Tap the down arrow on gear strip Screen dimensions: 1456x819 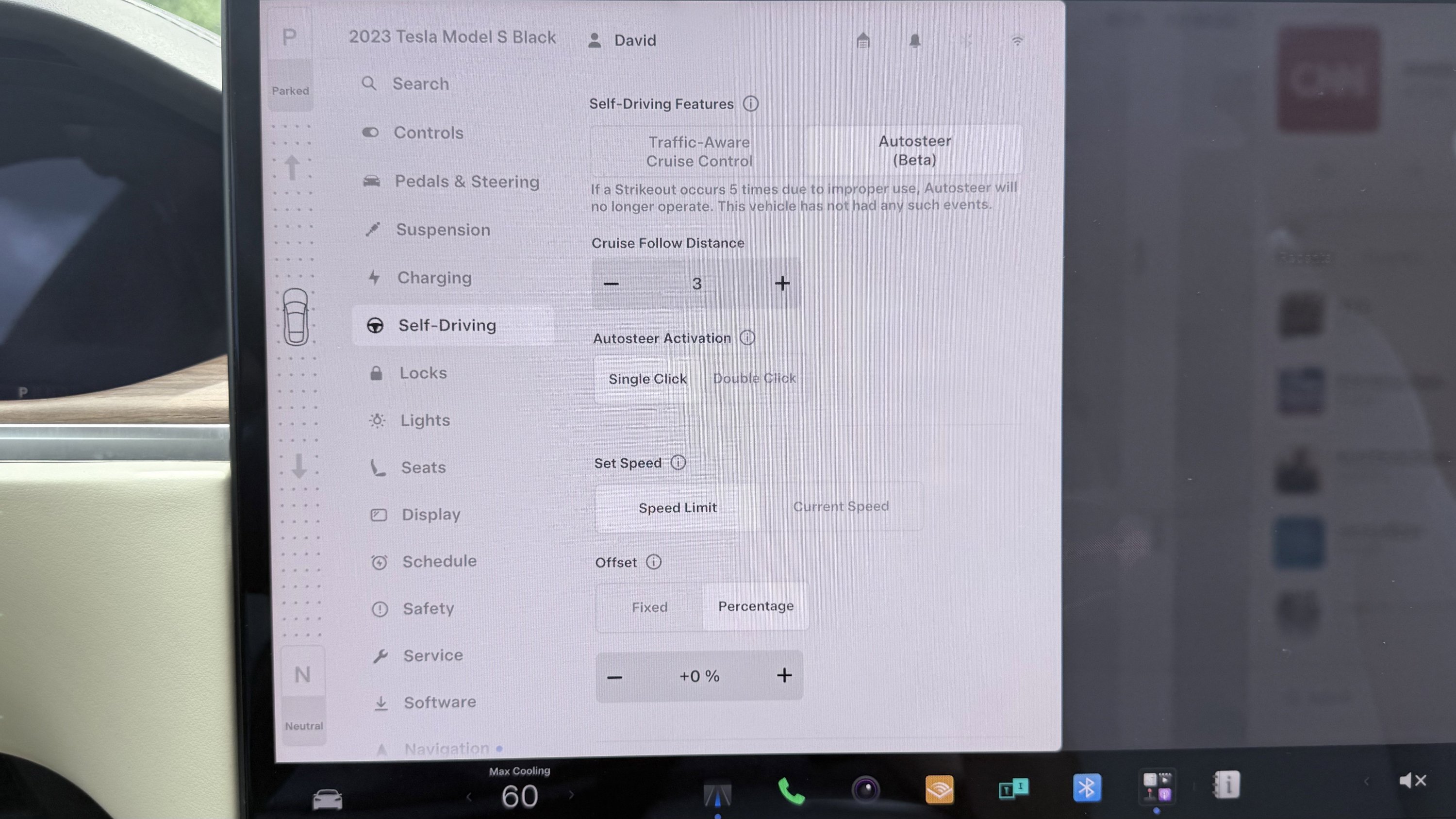299,466
